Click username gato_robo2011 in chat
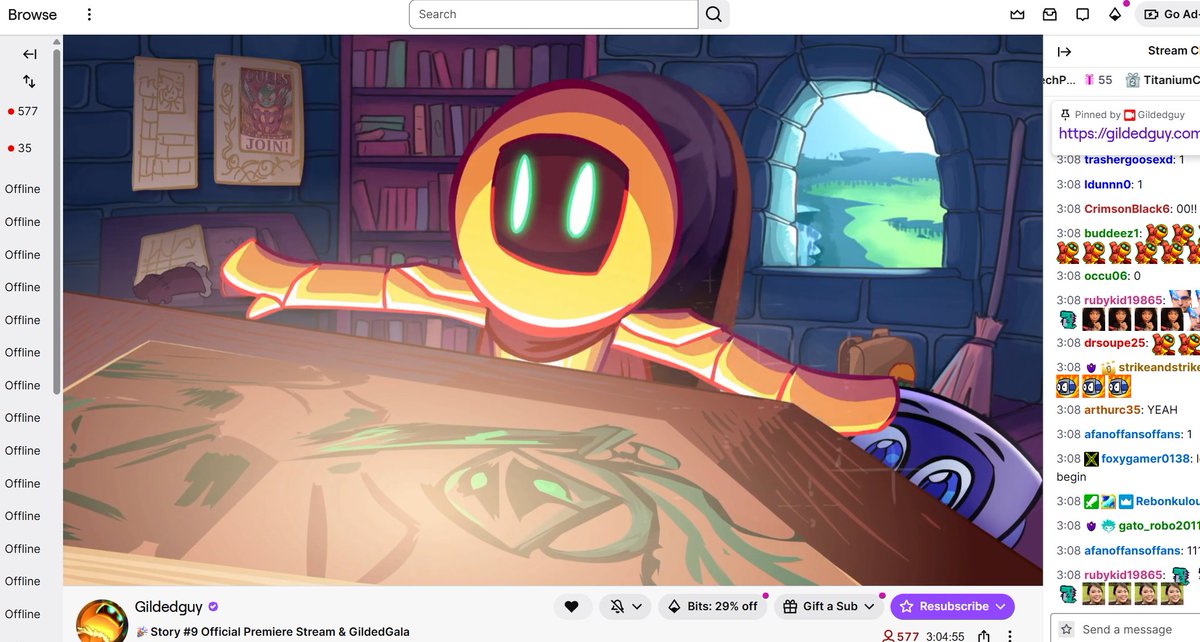The height and width of the screenshot is (642, 1200). 1160,526
